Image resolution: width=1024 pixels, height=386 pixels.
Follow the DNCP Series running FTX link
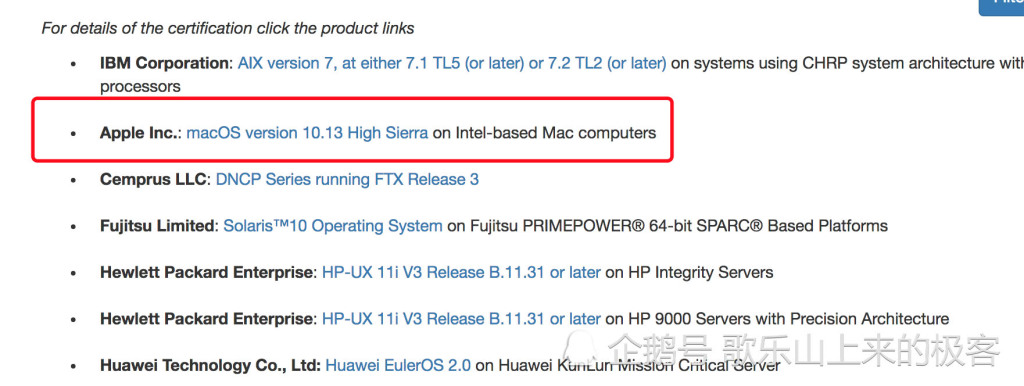(x=347, y=179)
